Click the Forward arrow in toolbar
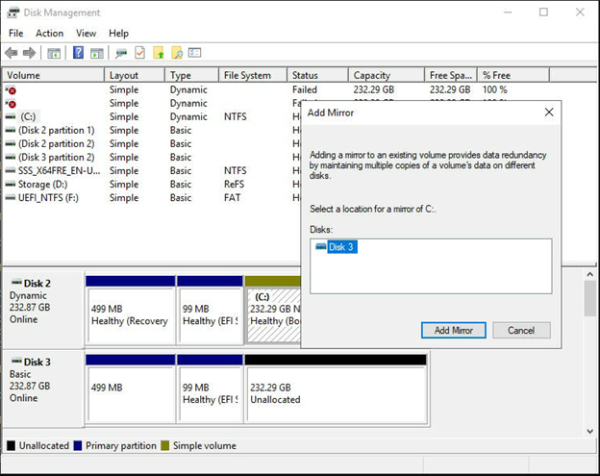 30,53
